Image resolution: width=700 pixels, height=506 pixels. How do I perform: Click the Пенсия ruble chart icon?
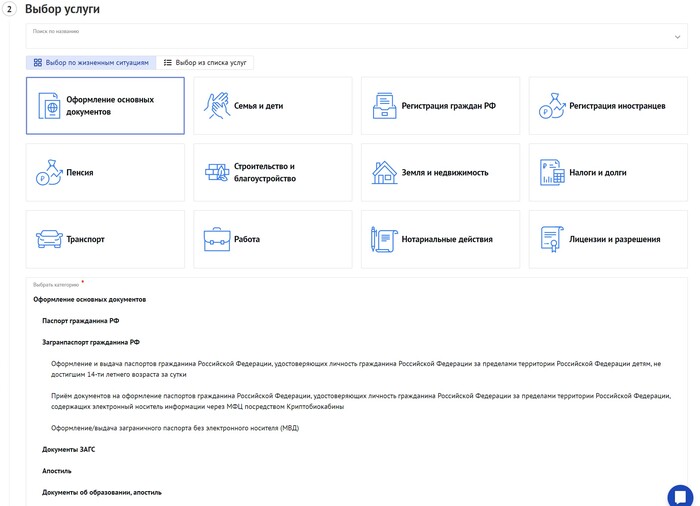(49, 172)
